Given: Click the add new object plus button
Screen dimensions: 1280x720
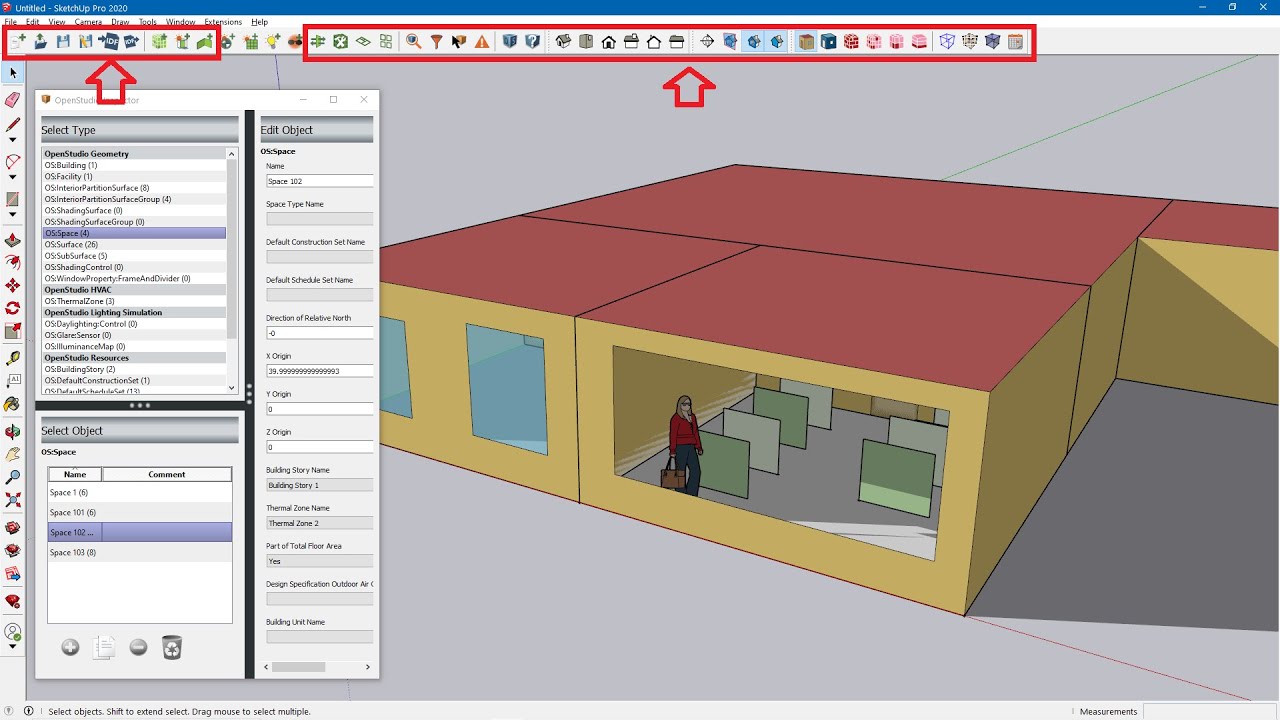Looking at the screenshot, I should (70, 647).
